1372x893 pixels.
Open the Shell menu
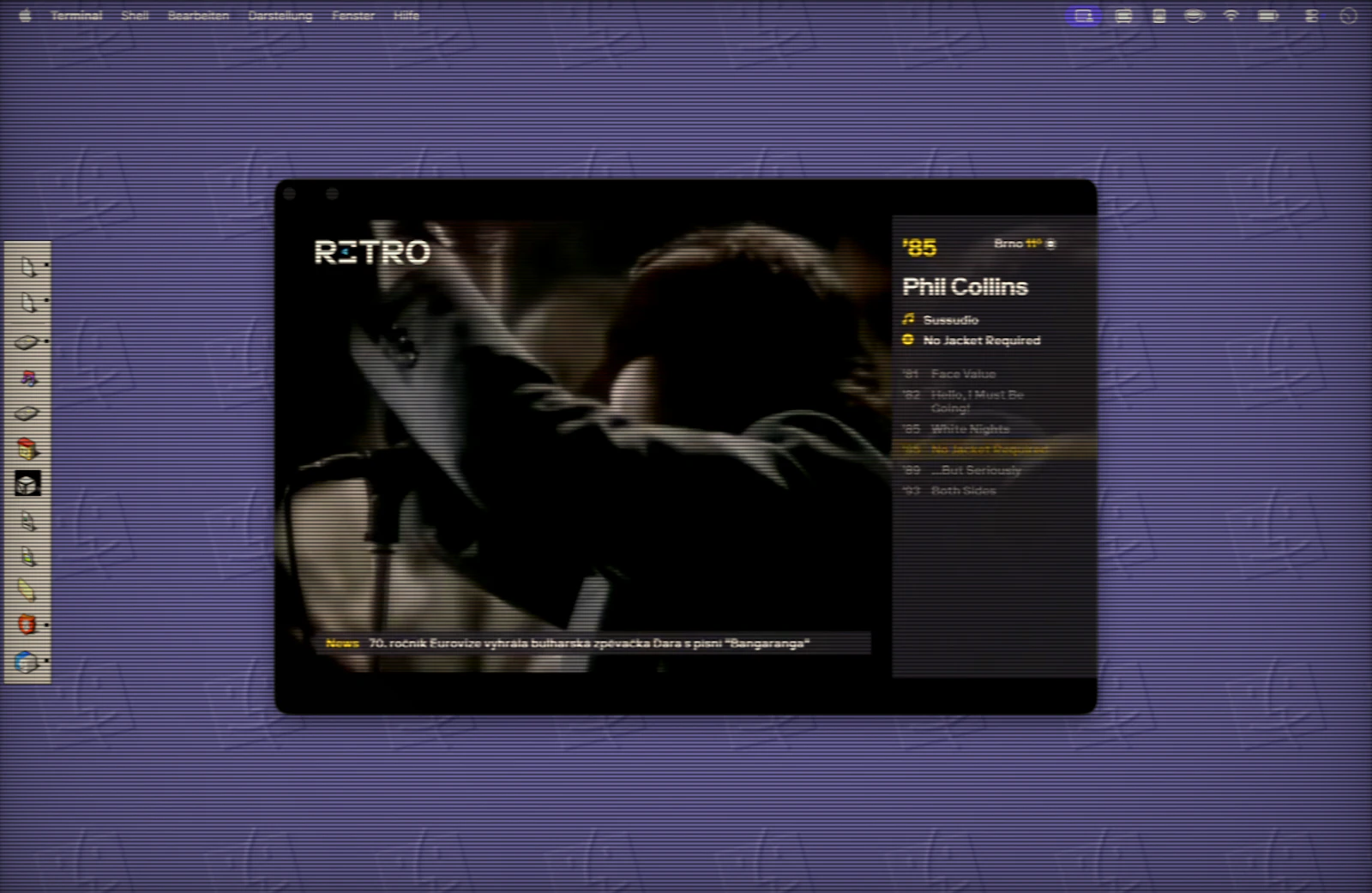135,15
